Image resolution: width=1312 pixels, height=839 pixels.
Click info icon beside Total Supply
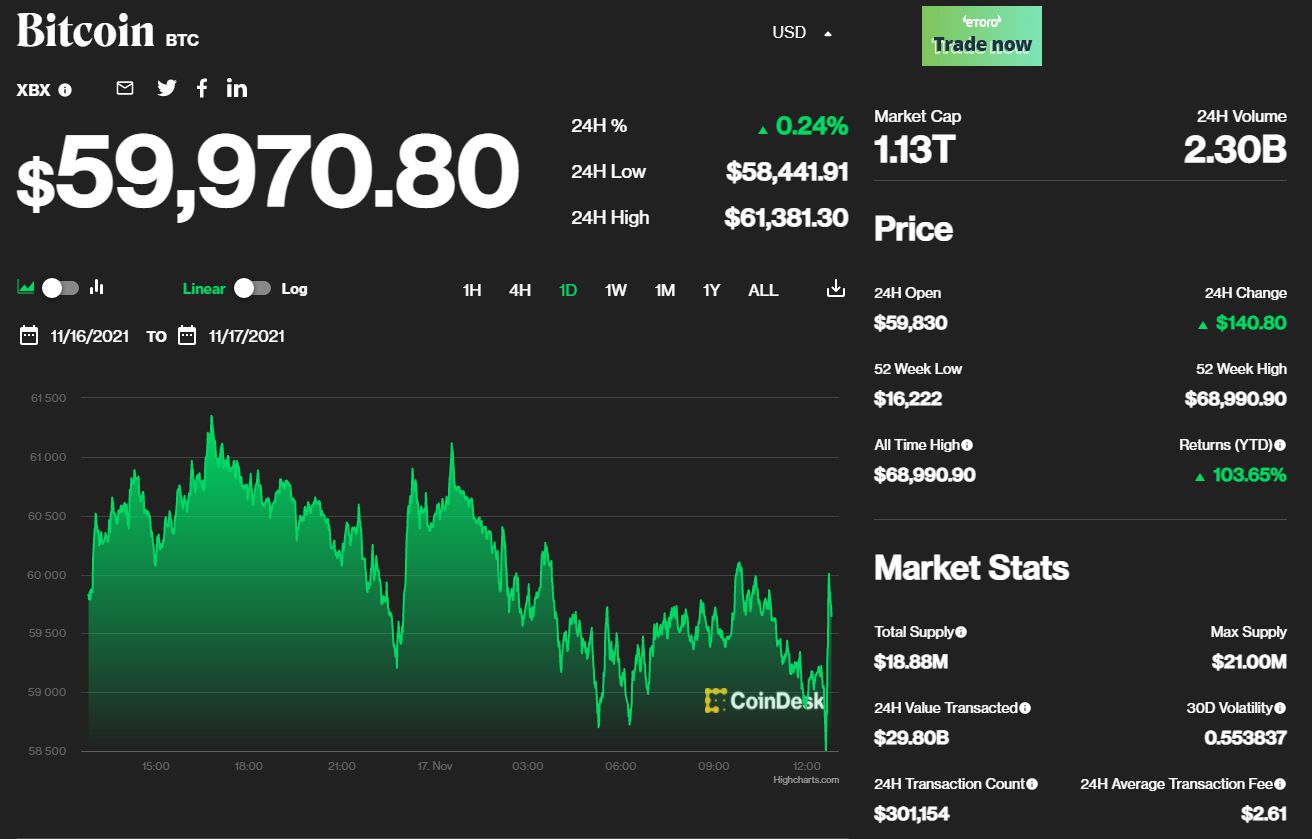(x=961, y=632)
